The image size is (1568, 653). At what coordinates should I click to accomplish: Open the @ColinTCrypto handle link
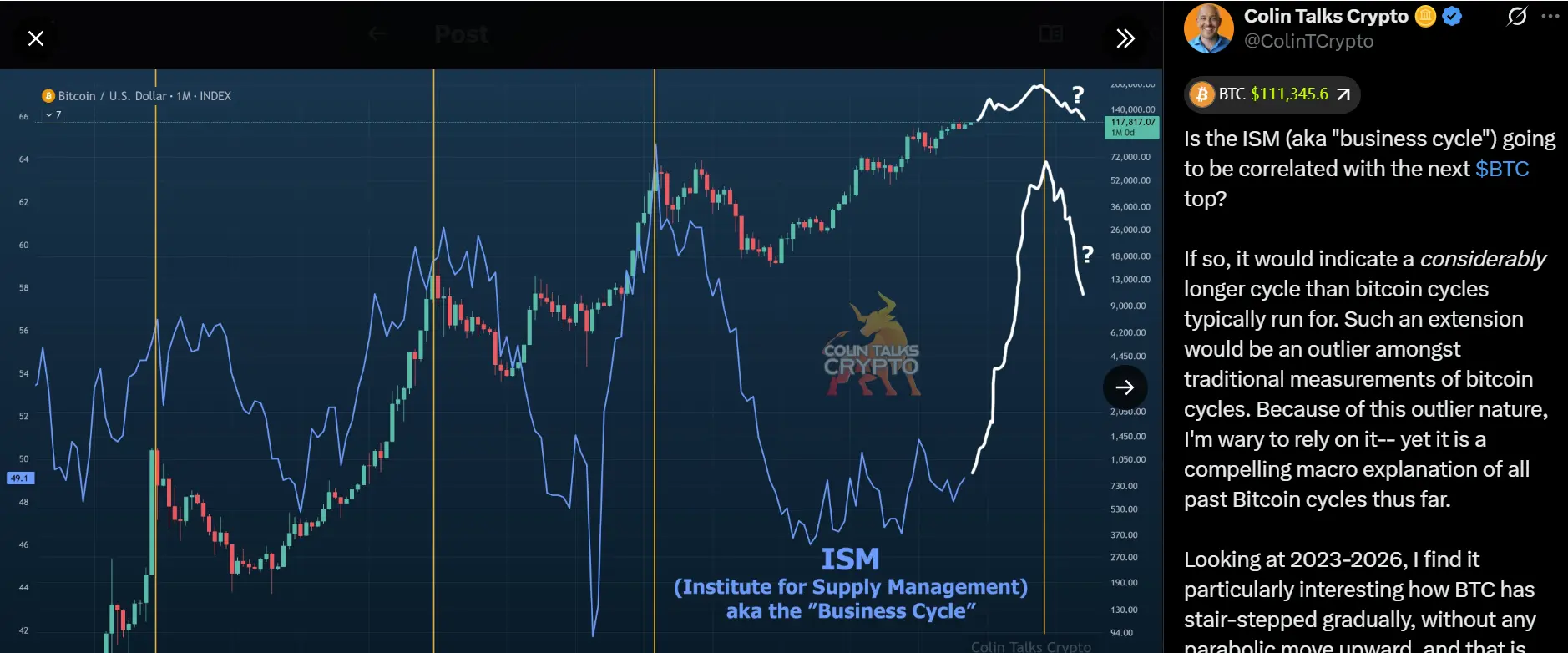(1308, 41)
